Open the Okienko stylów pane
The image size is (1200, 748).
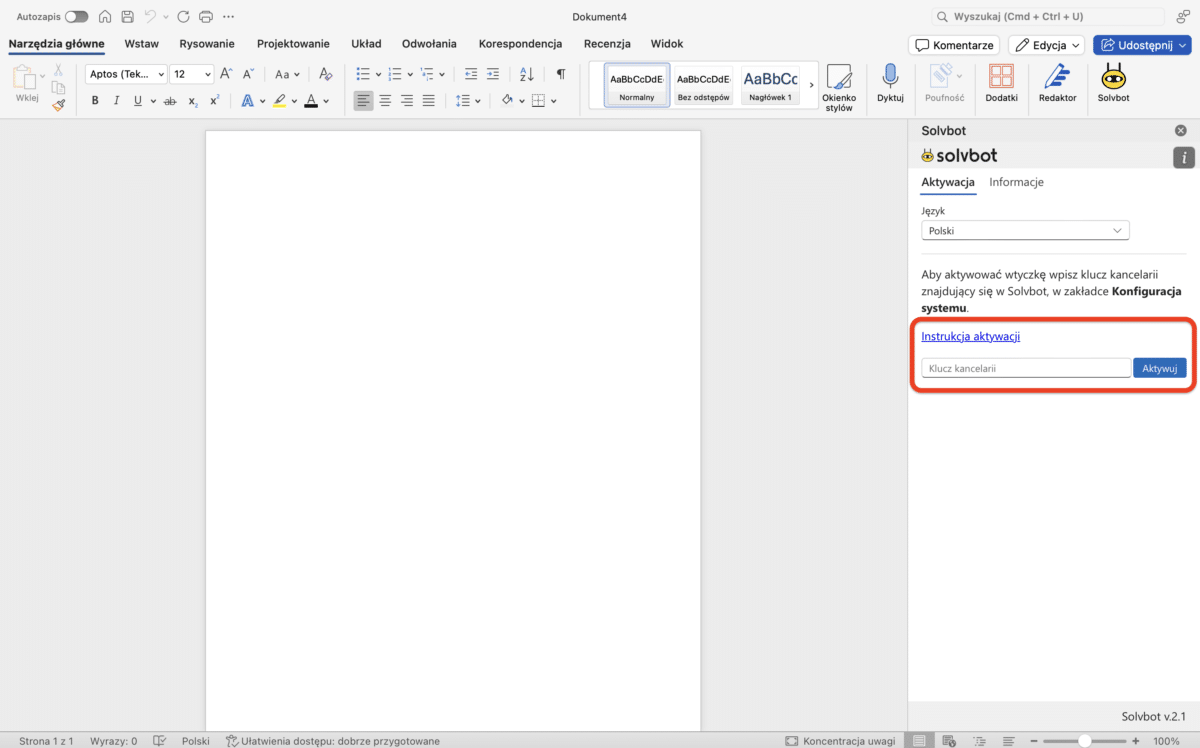pyautogui.click(x=838, y=88)
